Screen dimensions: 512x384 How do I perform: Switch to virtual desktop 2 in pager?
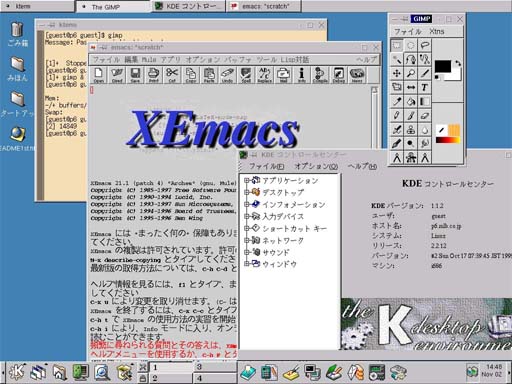pos(171,378)
